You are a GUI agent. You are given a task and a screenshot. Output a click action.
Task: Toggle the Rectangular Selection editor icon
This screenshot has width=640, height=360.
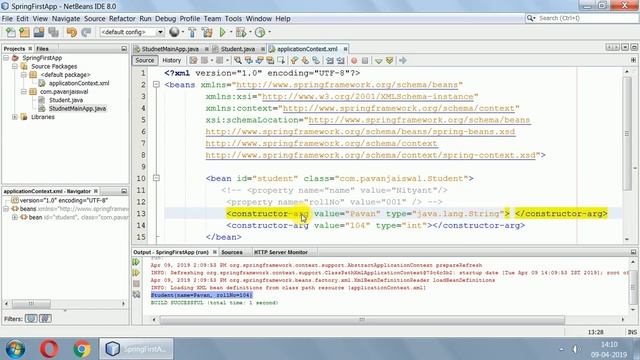coord(281,60)
